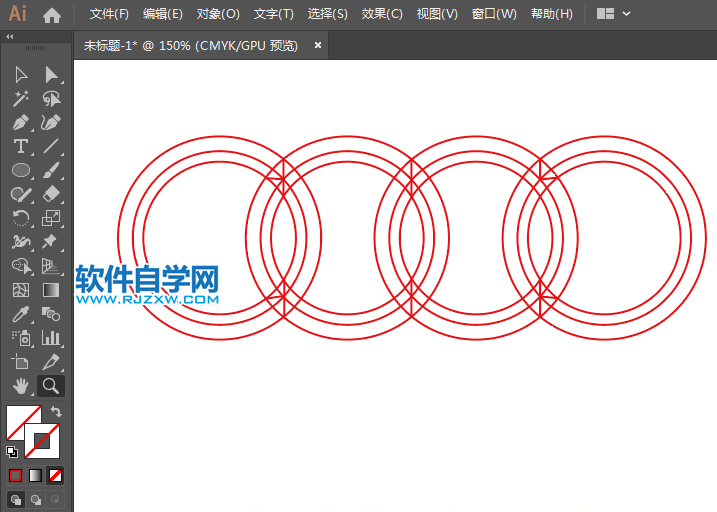The width and height of the screenshot is (717, 512).
Task: Switch to the 未标题-1* document tab
Action: point(191,45)
